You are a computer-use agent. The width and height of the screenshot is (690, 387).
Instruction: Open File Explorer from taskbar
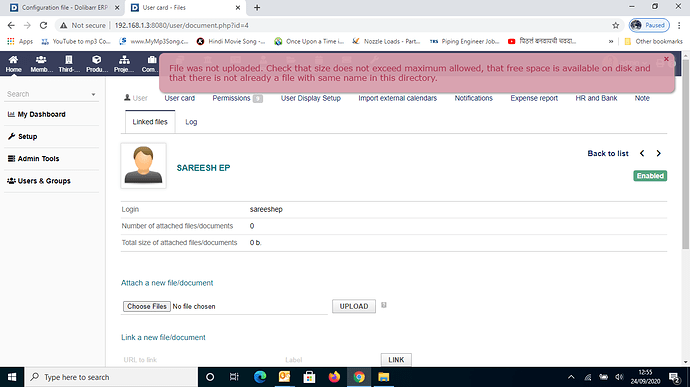384,377
